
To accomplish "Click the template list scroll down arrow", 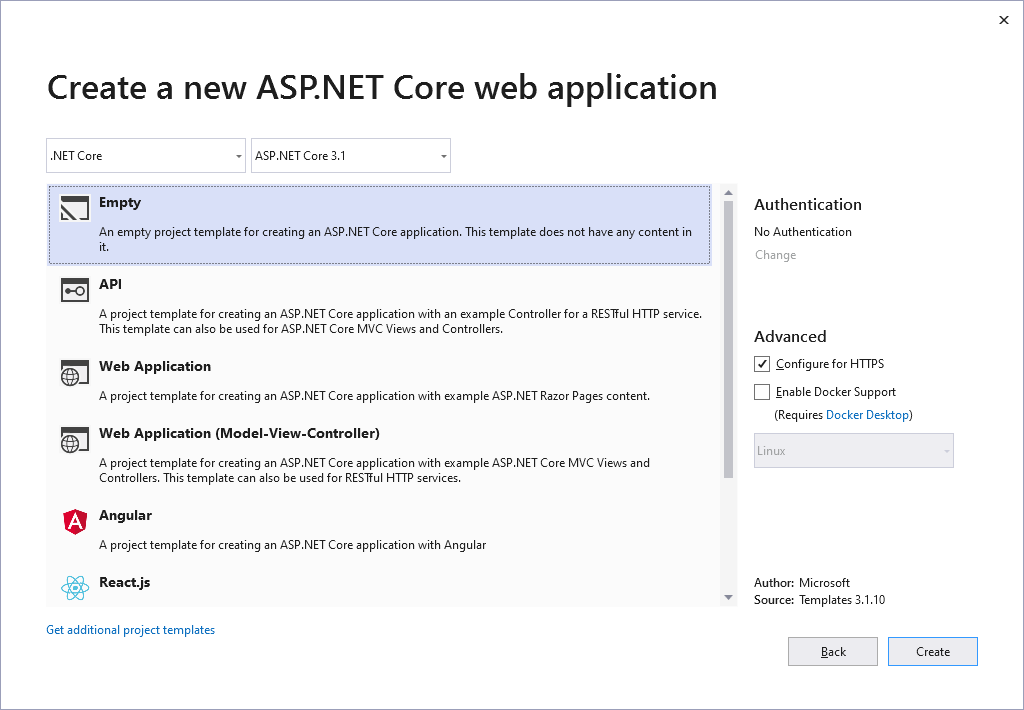I will 729,597.
